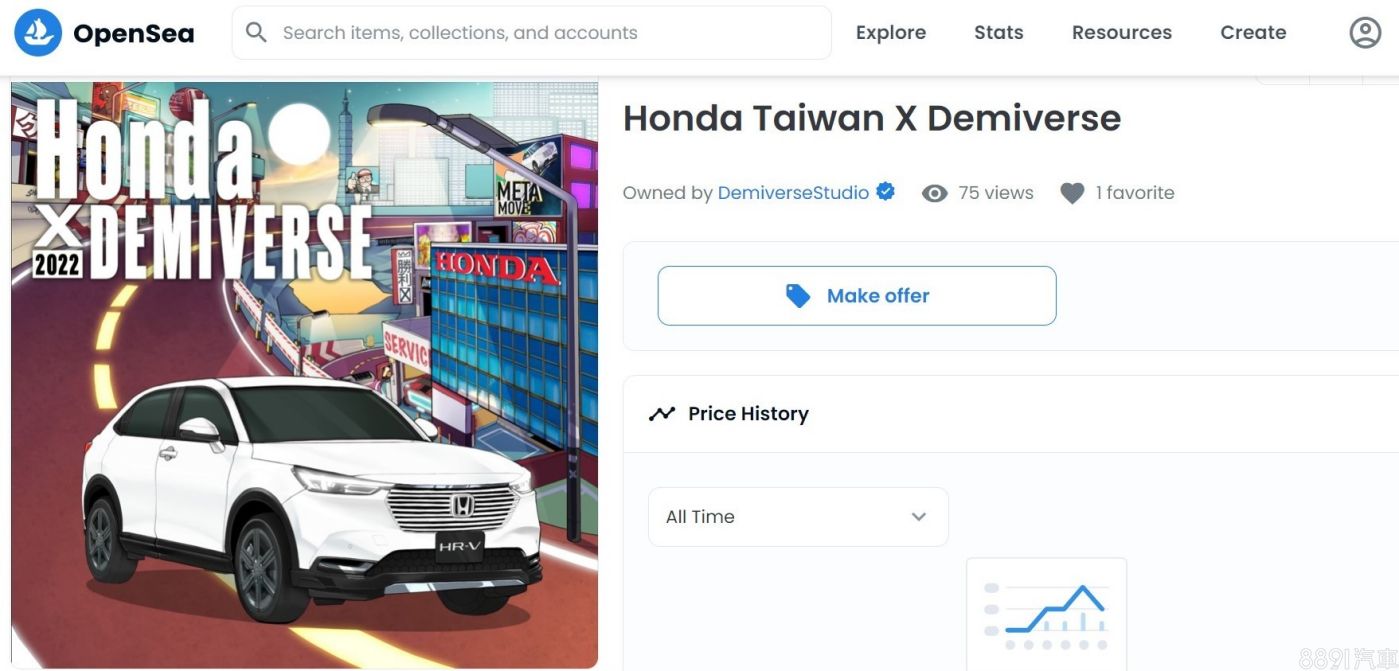The height and width of the screenshot is (671, 1399).
Task: Open the DemiverseStudio owner link
Action: coord(793,193)
